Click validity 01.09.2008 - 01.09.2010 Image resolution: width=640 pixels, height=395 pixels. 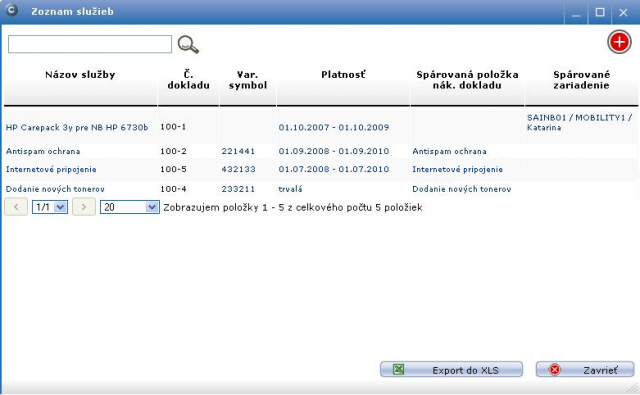[x=334, y=151]
